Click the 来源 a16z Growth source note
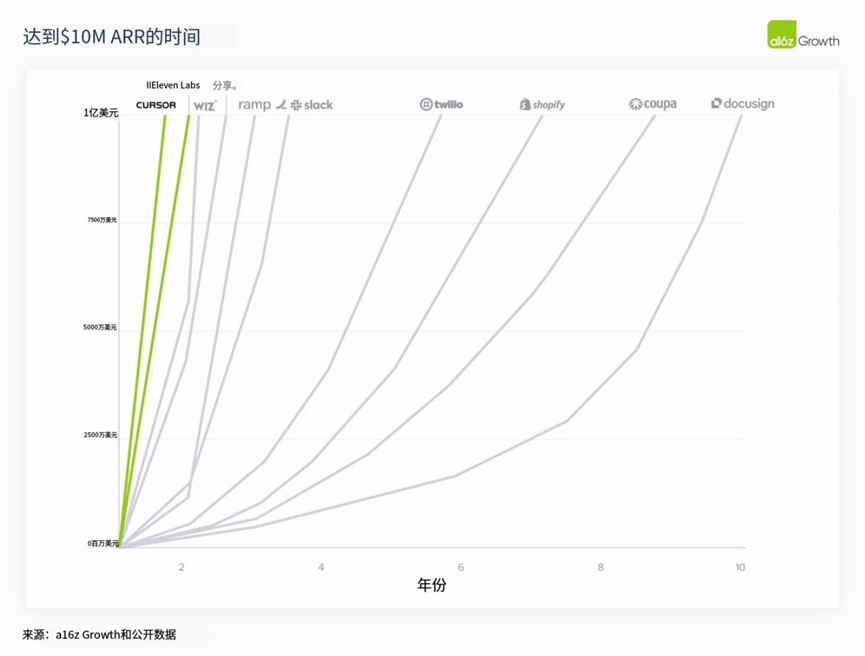 (99, 634)
